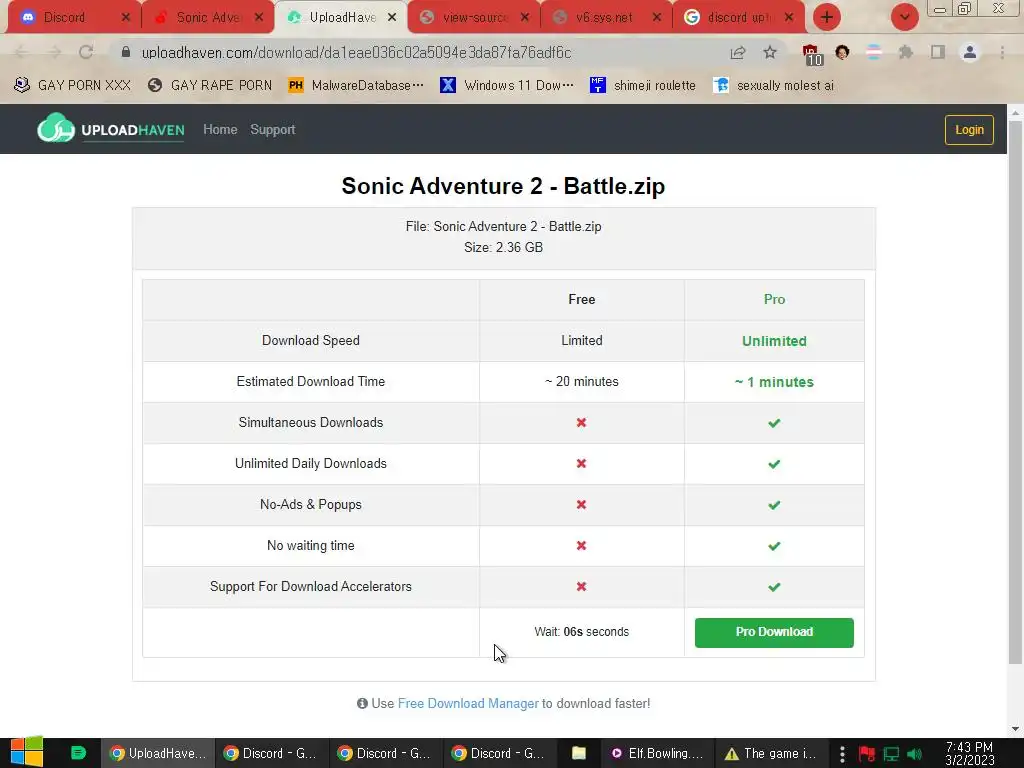This screenshot has height=768, width=1024.
Task: Click the Wait 06s seconds countdown
Action: click(581, 632)
